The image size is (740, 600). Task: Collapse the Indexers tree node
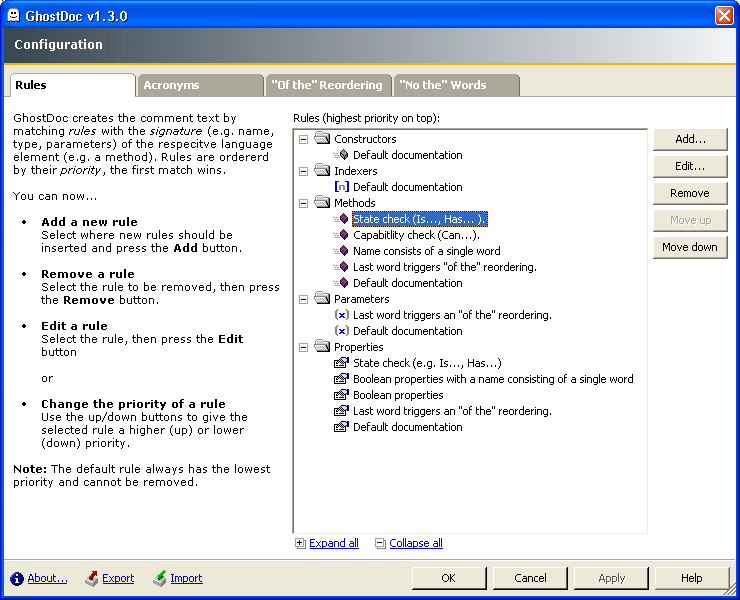(303, 171)
